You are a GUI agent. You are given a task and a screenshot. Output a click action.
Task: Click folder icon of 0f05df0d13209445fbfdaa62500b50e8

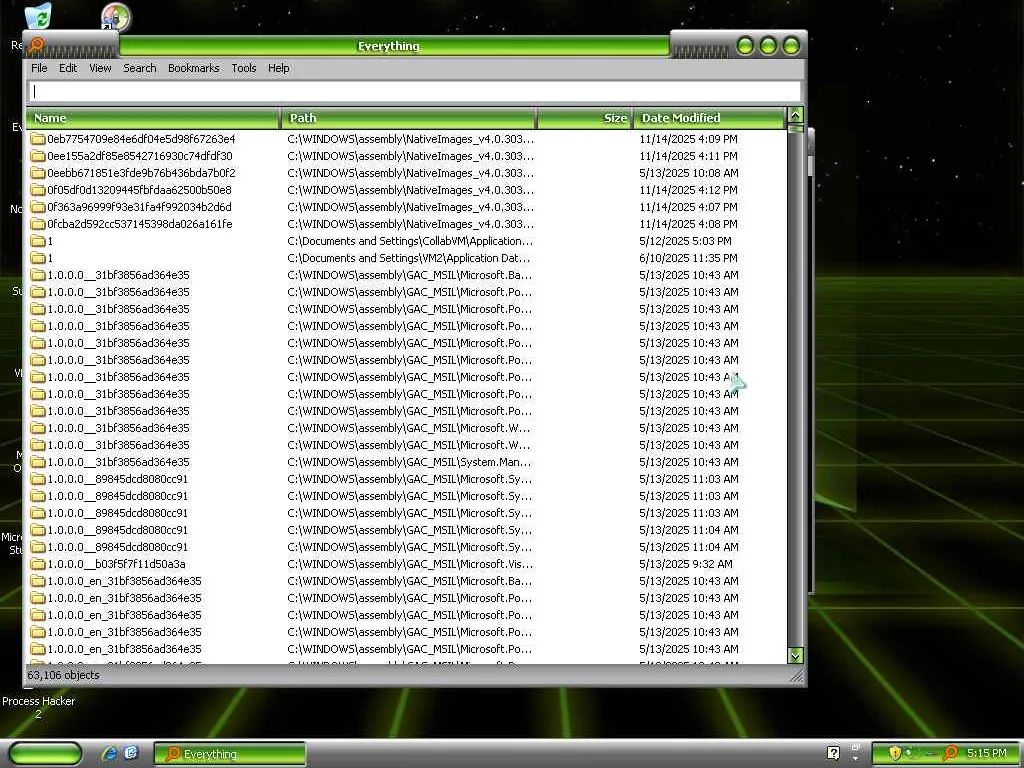[x=38, y=190]
